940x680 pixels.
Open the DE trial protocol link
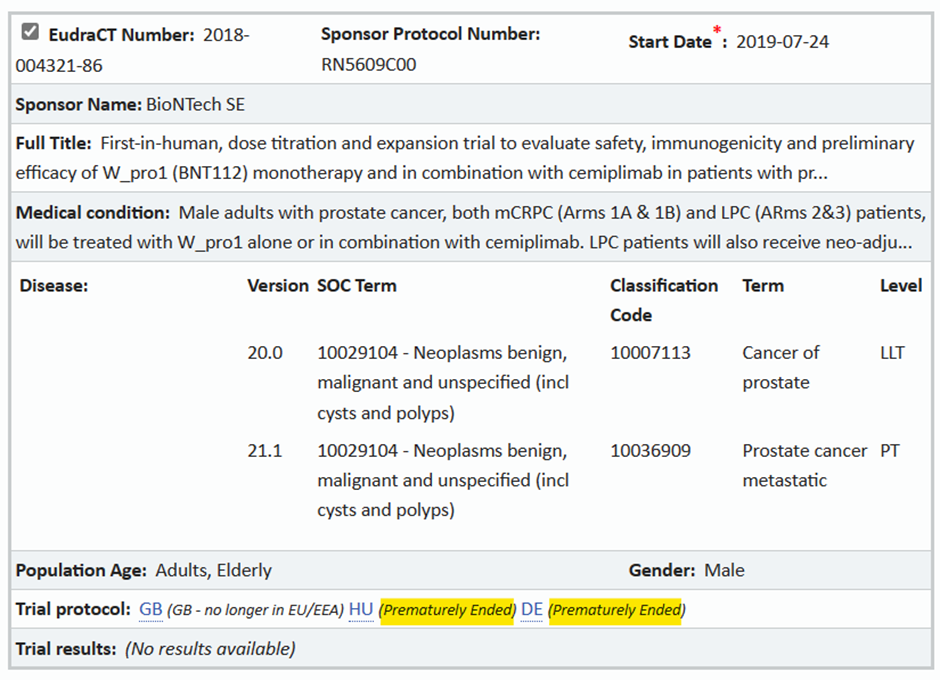click(x=531, y=609)
